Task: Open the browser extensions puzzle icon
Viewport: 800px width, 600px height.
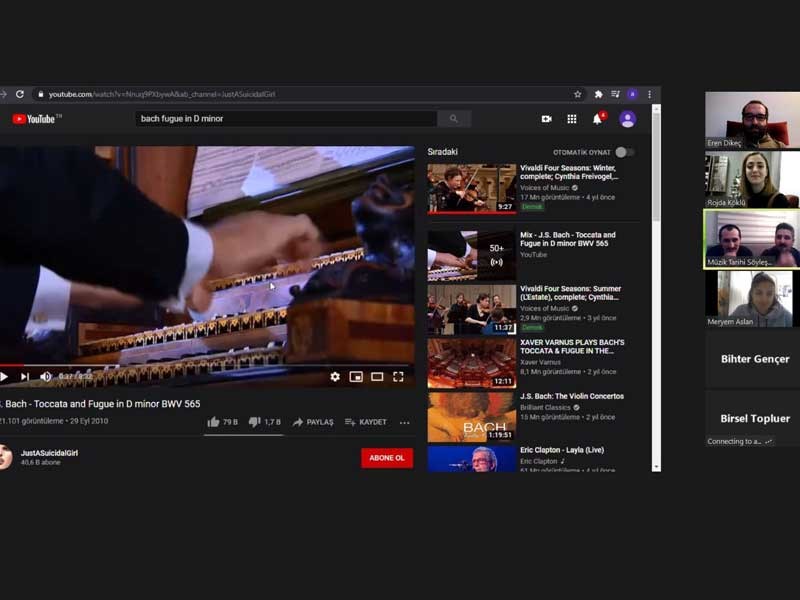Action: click(598, 94)
